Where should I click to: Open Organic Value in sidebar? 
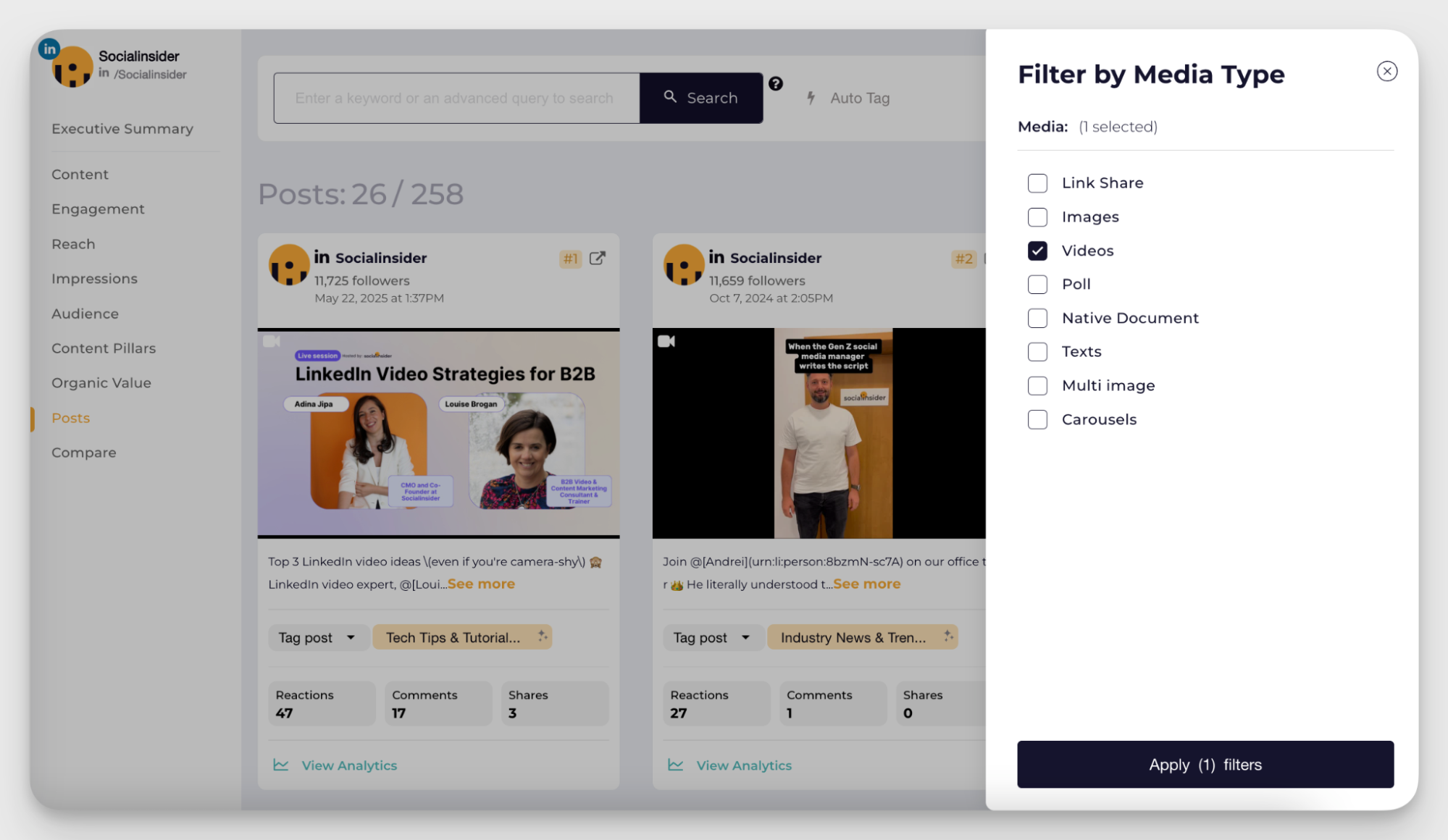(101, 383)
